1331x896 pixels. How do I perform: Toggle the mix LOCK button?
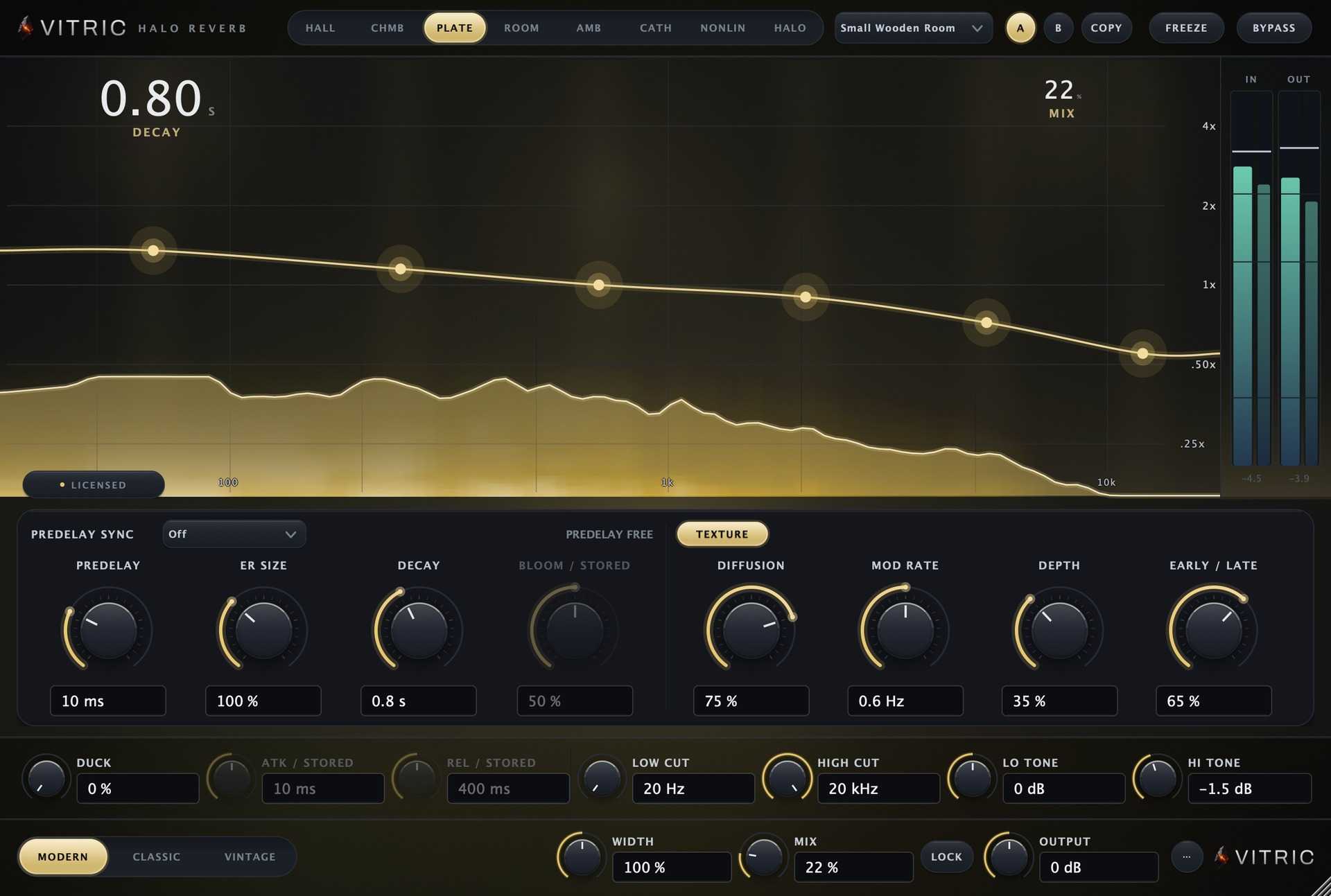coord(946,857)
